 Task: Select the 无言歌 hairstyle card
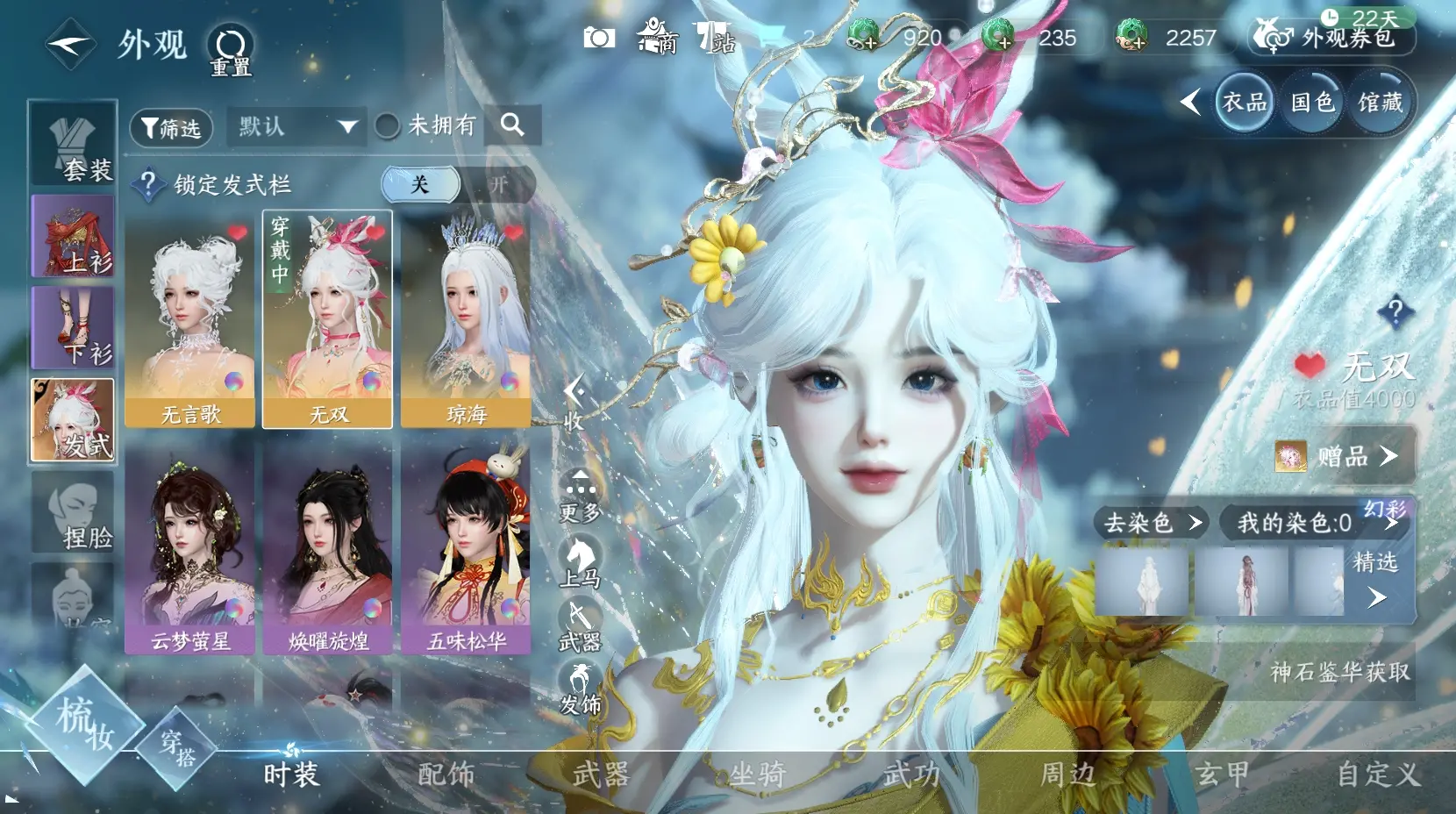[x=190, y=319]
